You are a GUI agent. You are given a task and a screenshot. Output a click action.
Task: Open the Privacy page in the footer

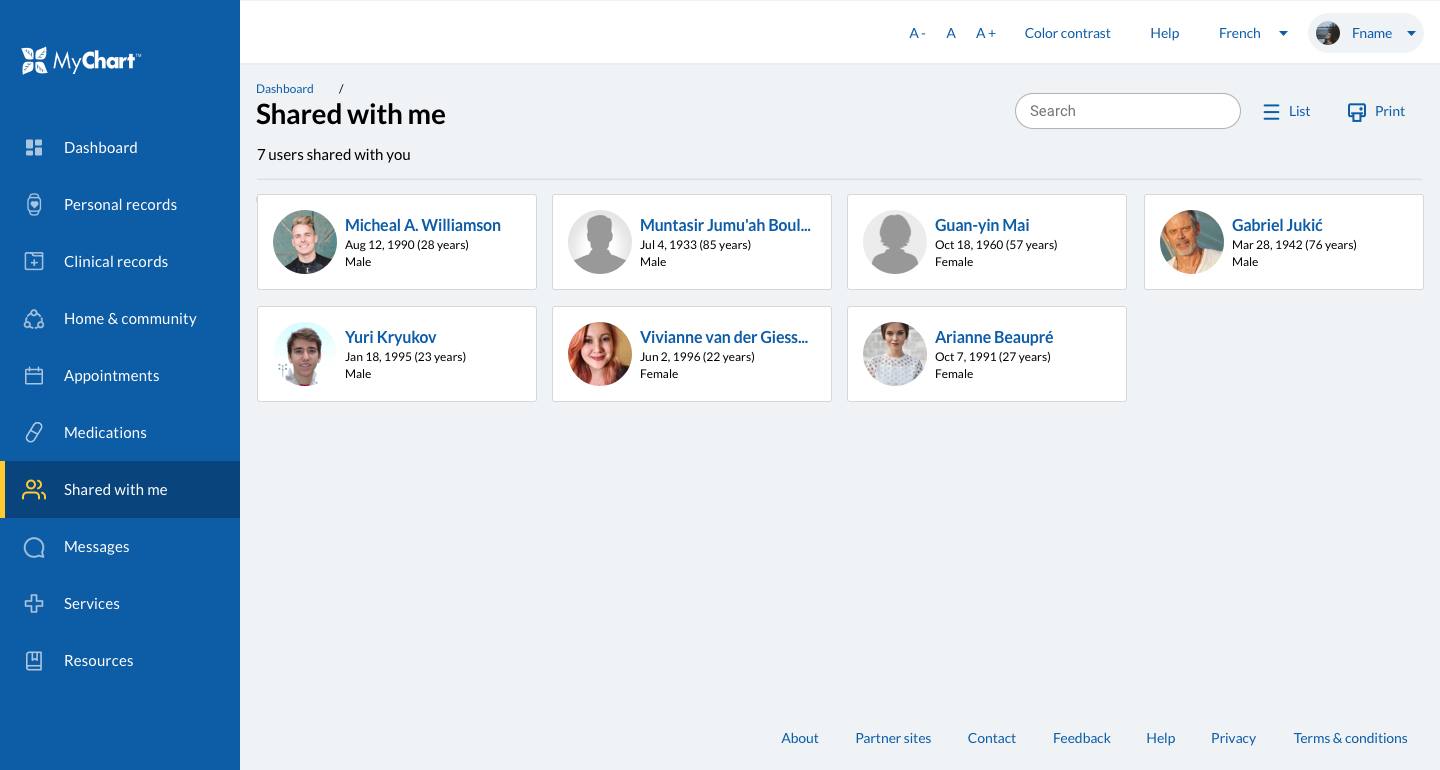pyautogui.click(x=1233, y=738)
